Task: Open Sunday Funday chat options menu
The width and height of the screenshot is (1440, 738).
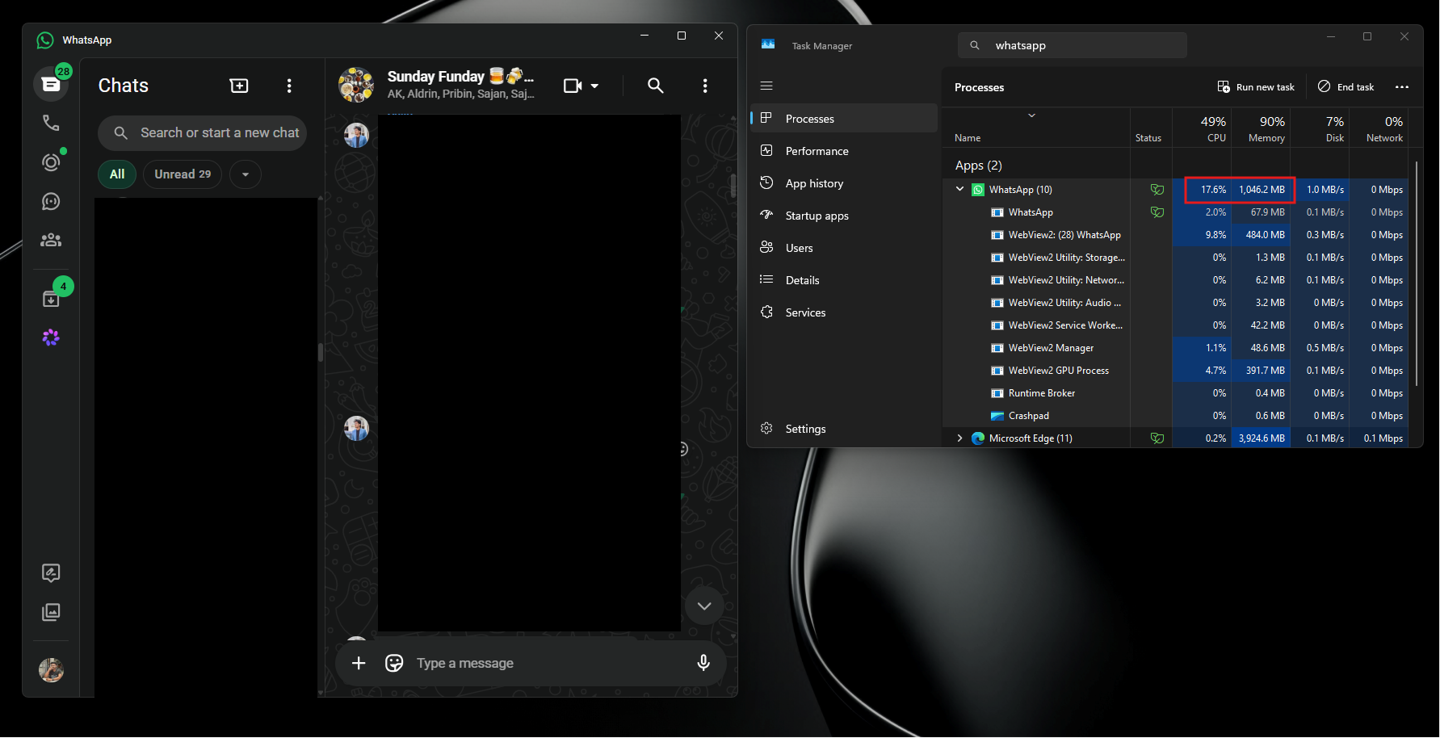Action: click(705, 86)
